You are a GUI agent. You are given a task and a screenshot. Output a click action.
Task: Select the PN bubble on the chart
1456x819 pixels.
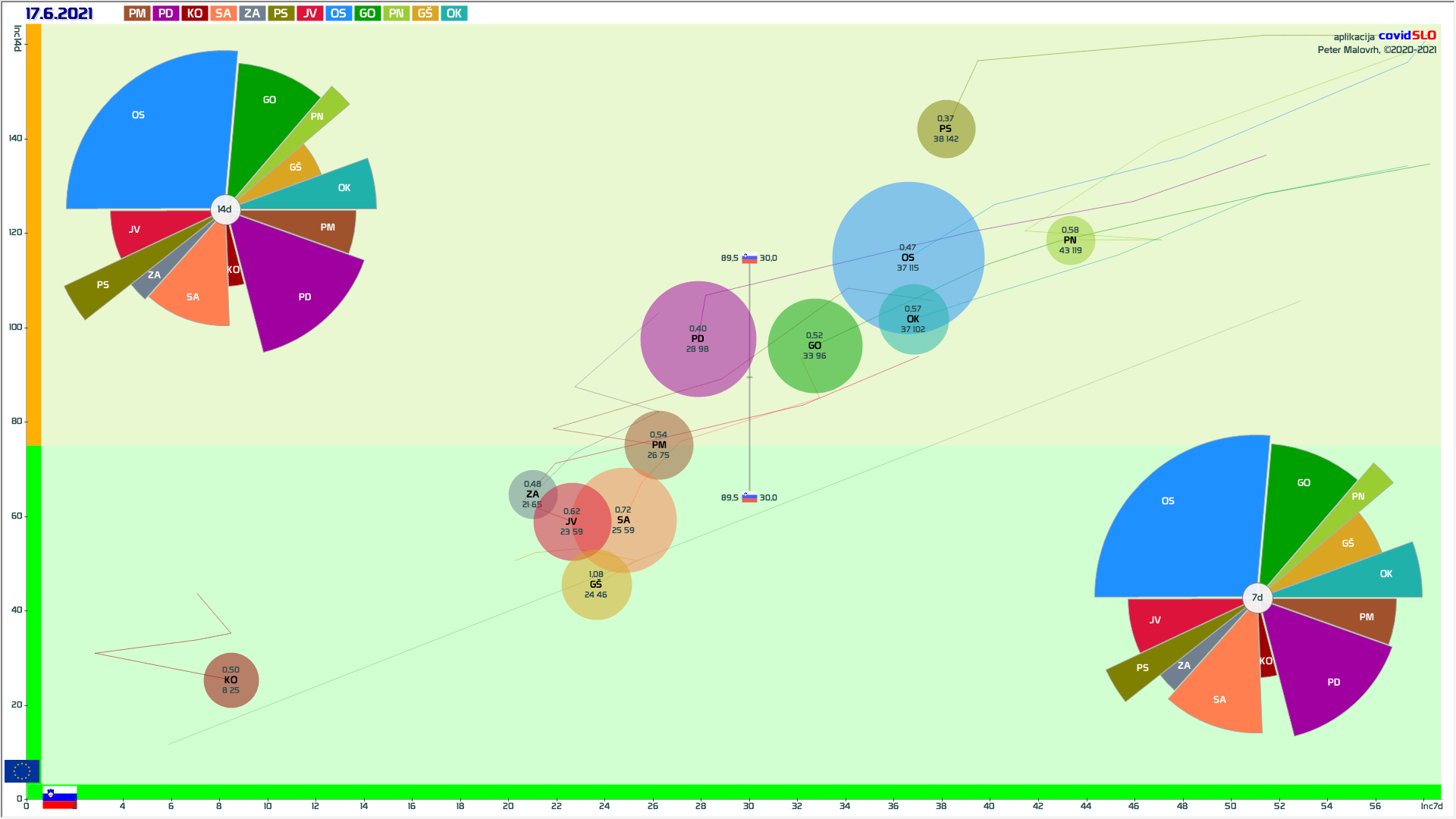click(x=1070, y=240)
